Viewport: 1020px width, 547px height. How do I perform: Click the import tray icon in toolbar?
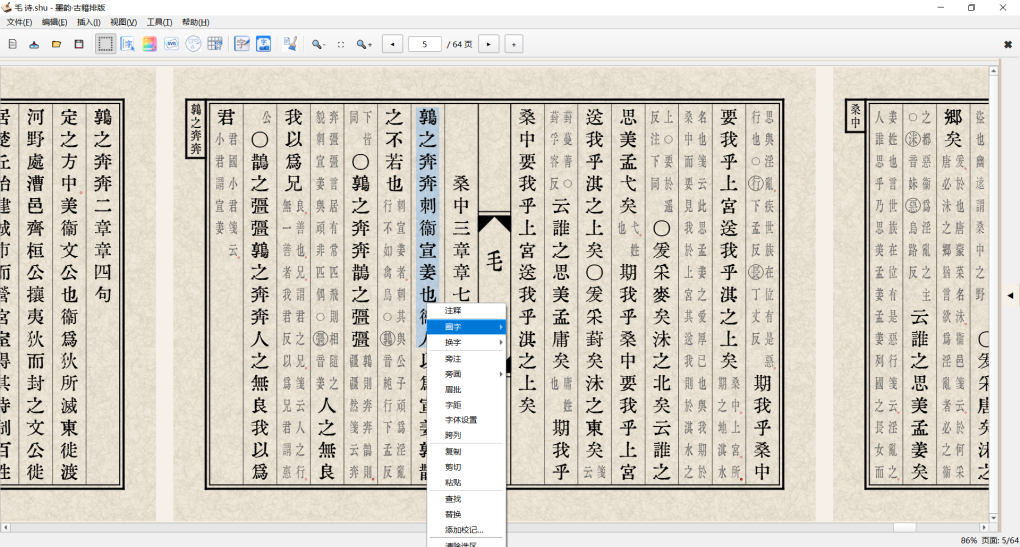(x=34, y=44)
